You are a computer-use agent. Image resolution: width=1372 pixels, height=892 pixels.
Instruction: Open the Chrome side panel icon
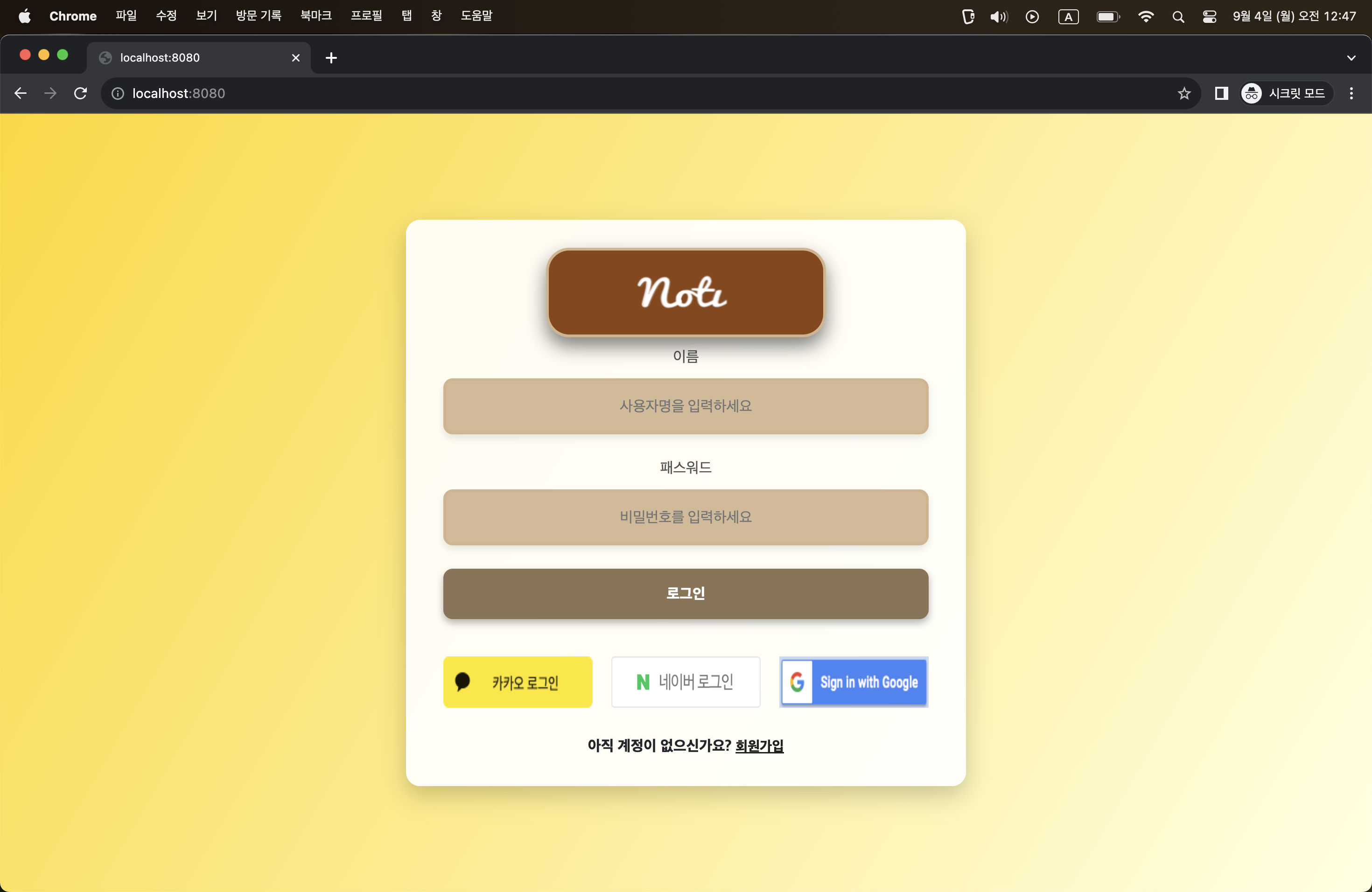click(1221, 93)
